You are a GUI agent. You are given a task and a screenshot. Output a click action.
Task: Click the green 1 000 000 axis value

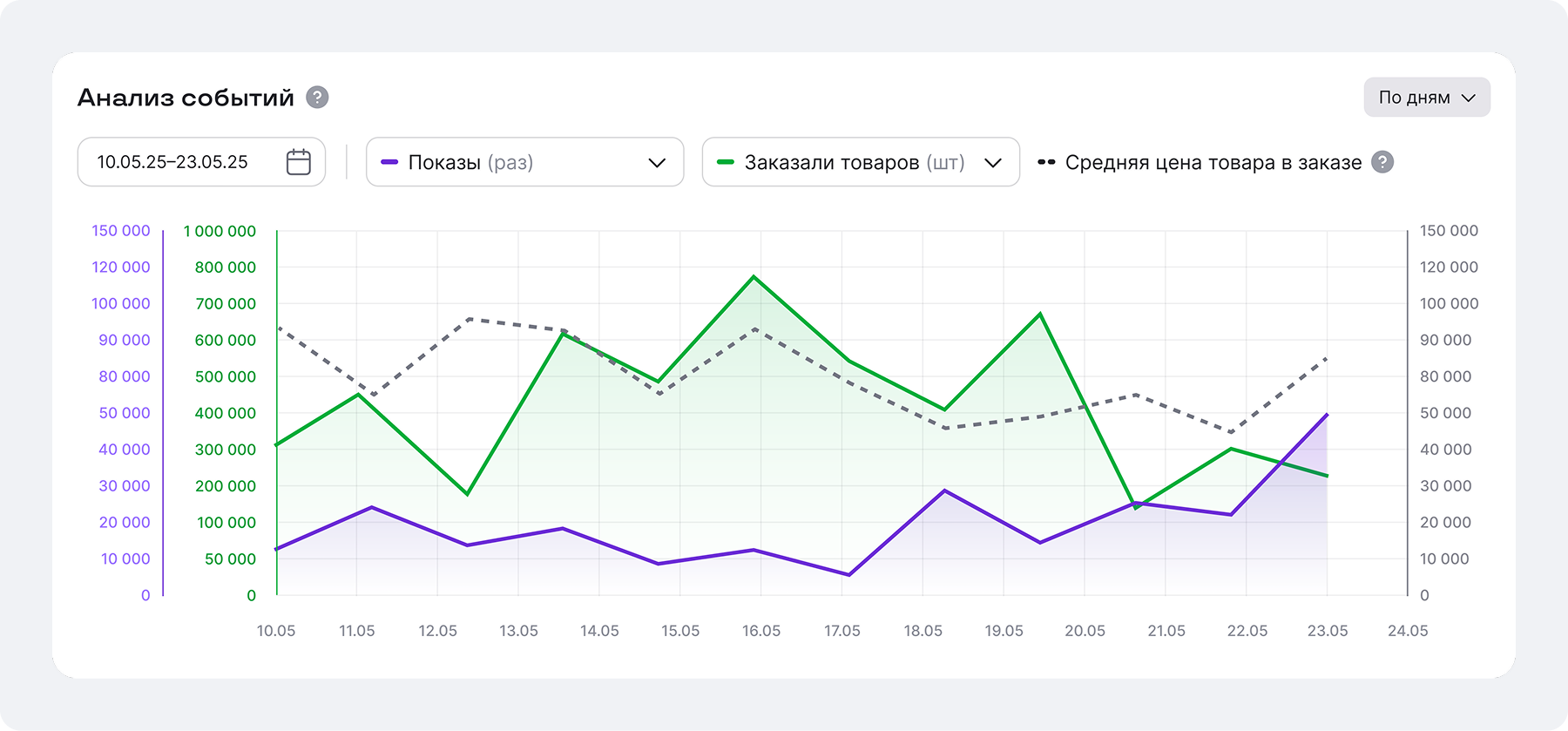(220, 231)
